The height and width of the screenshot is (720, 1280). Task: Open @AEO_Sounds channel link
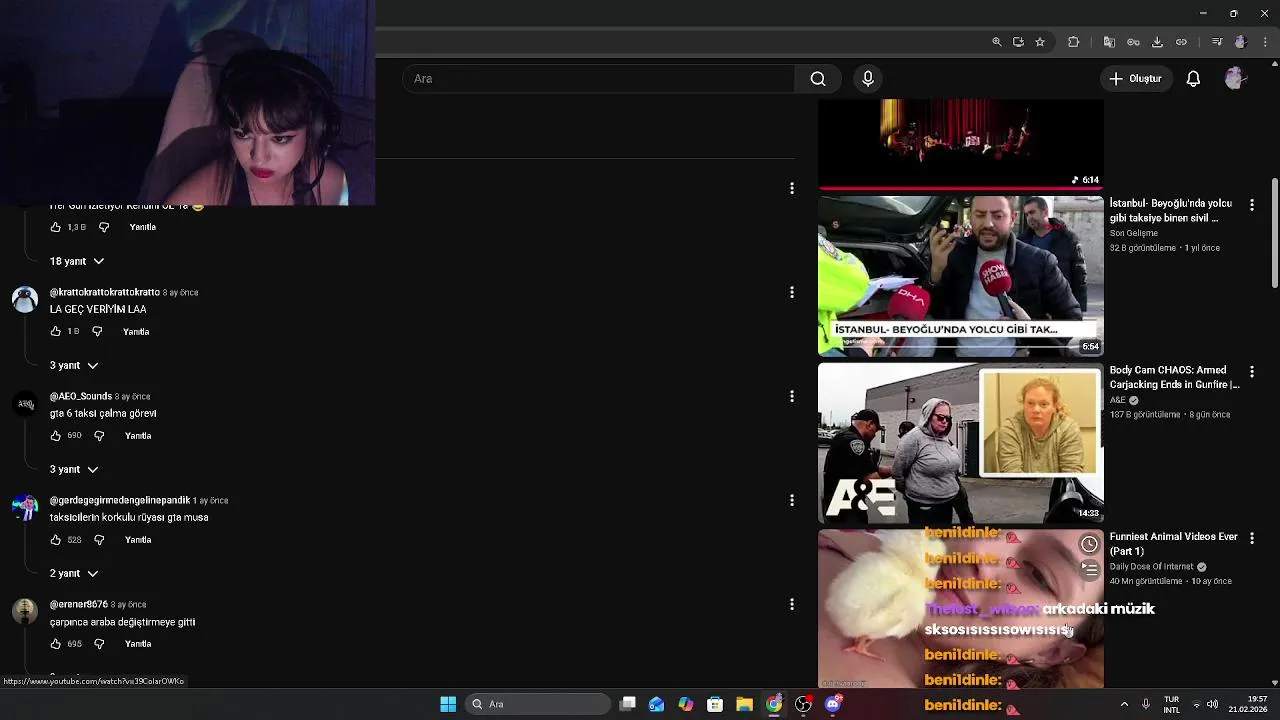[x=81, y=396]
